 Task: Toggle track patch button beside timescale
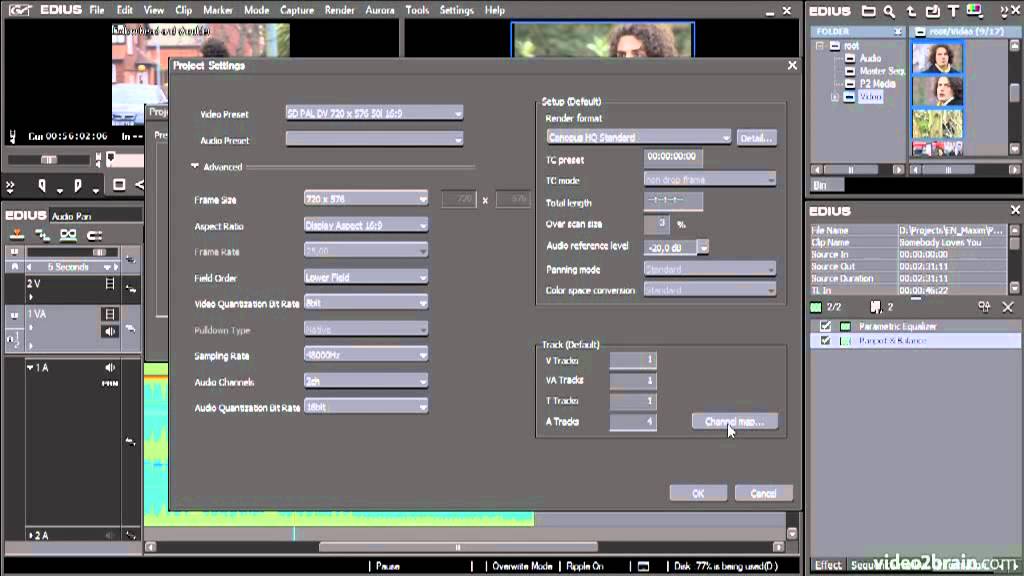tap(131, 260)
